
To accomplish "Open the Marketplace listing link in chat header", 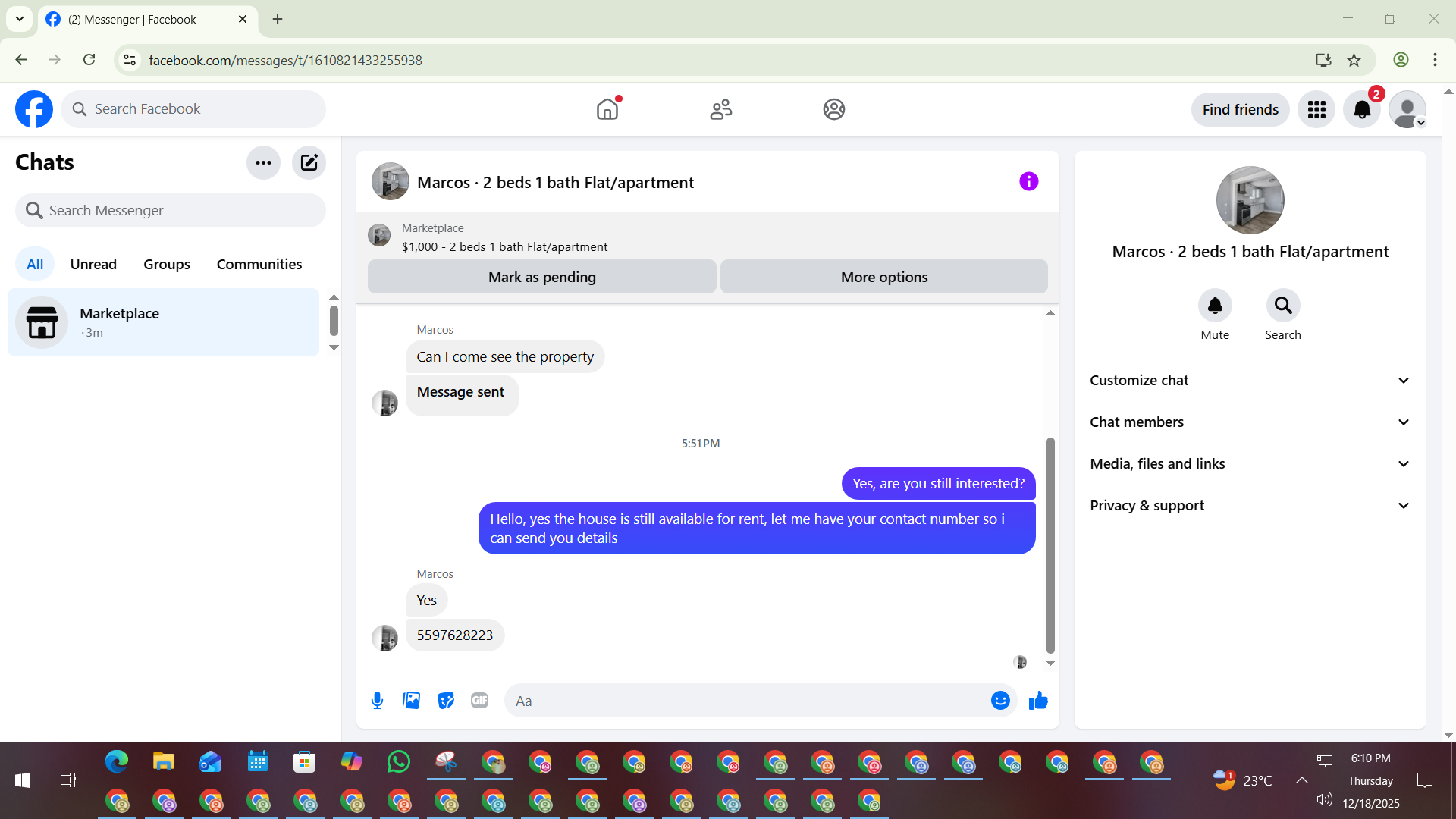I will pos(504,247).
